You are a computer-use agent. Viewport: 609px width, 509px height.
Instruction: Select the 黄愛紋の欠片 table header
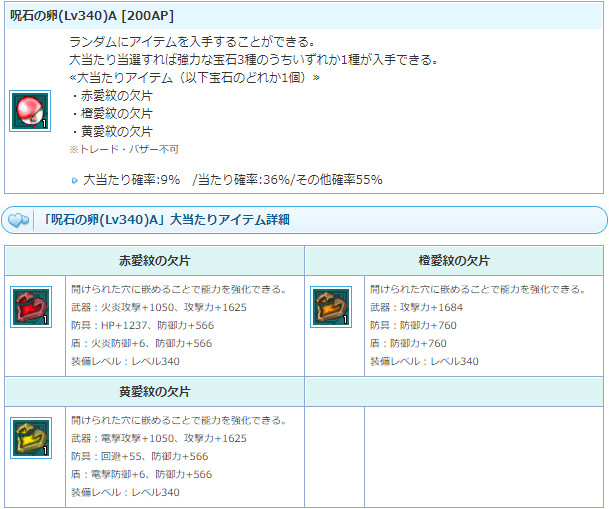coord(155,391)
